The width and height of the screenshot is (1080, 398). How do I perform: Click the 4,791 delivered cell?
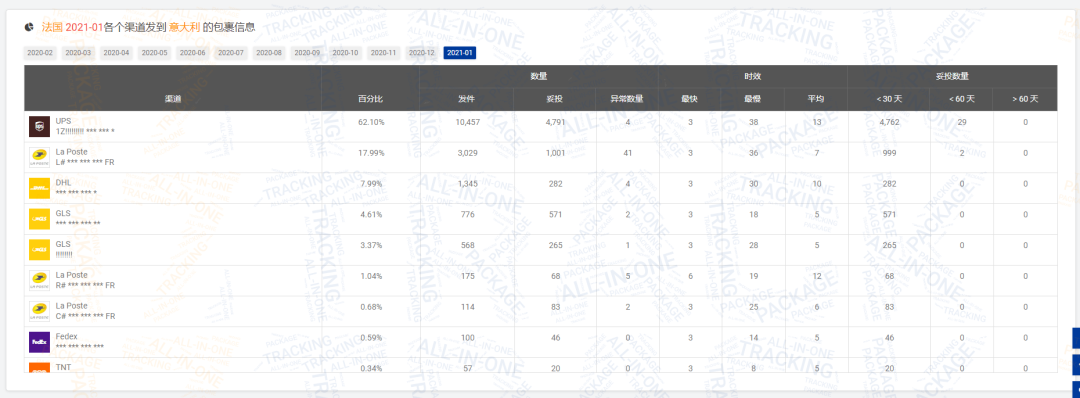click(x=555, y=122)
